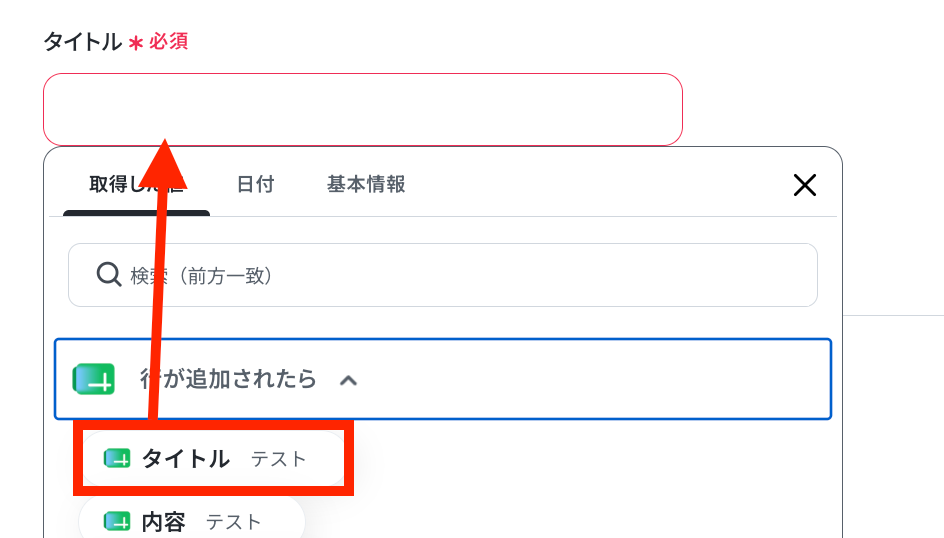Close the value picker panel with X
This screenshot has height=538, width=944.
point(804,185)
